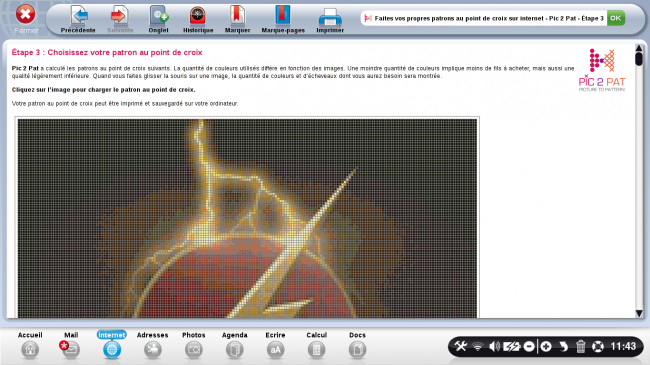650x365 pixels.
Task: Open a new Onglet tab
Action: (158, 19)
